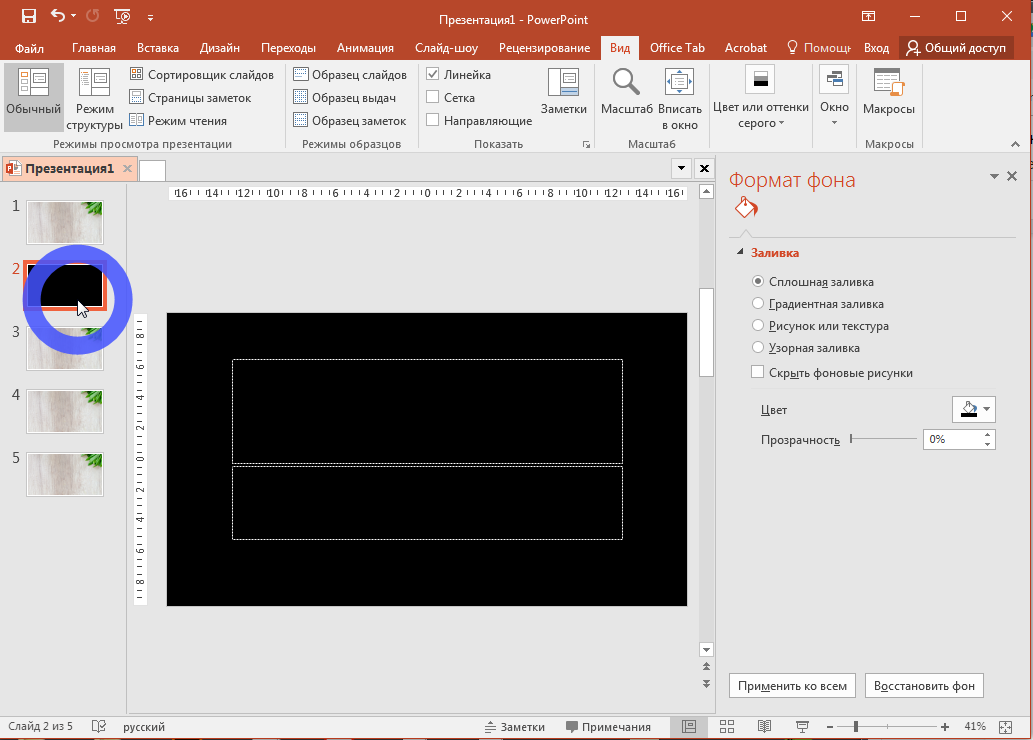Open the Slide Sorter view (Сортировщик слайдов)

point(201,75)
